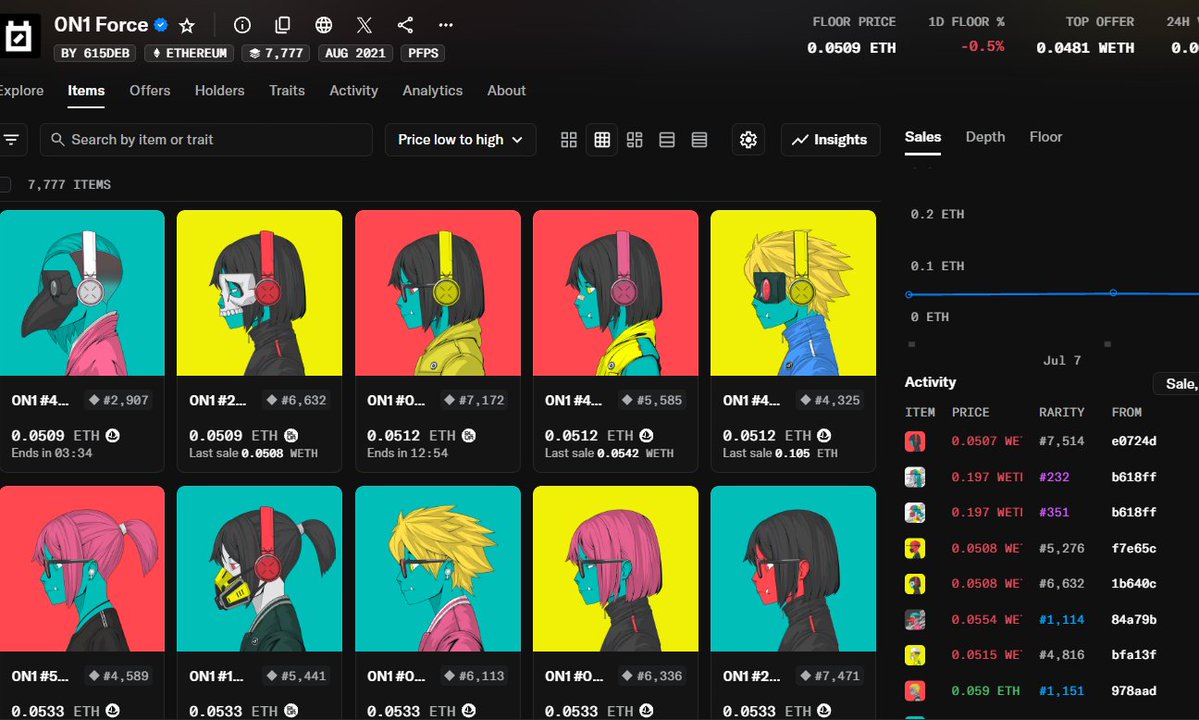1199x720 pixels.
Task: Click the share icon
Action: click(x=405, y=25)
